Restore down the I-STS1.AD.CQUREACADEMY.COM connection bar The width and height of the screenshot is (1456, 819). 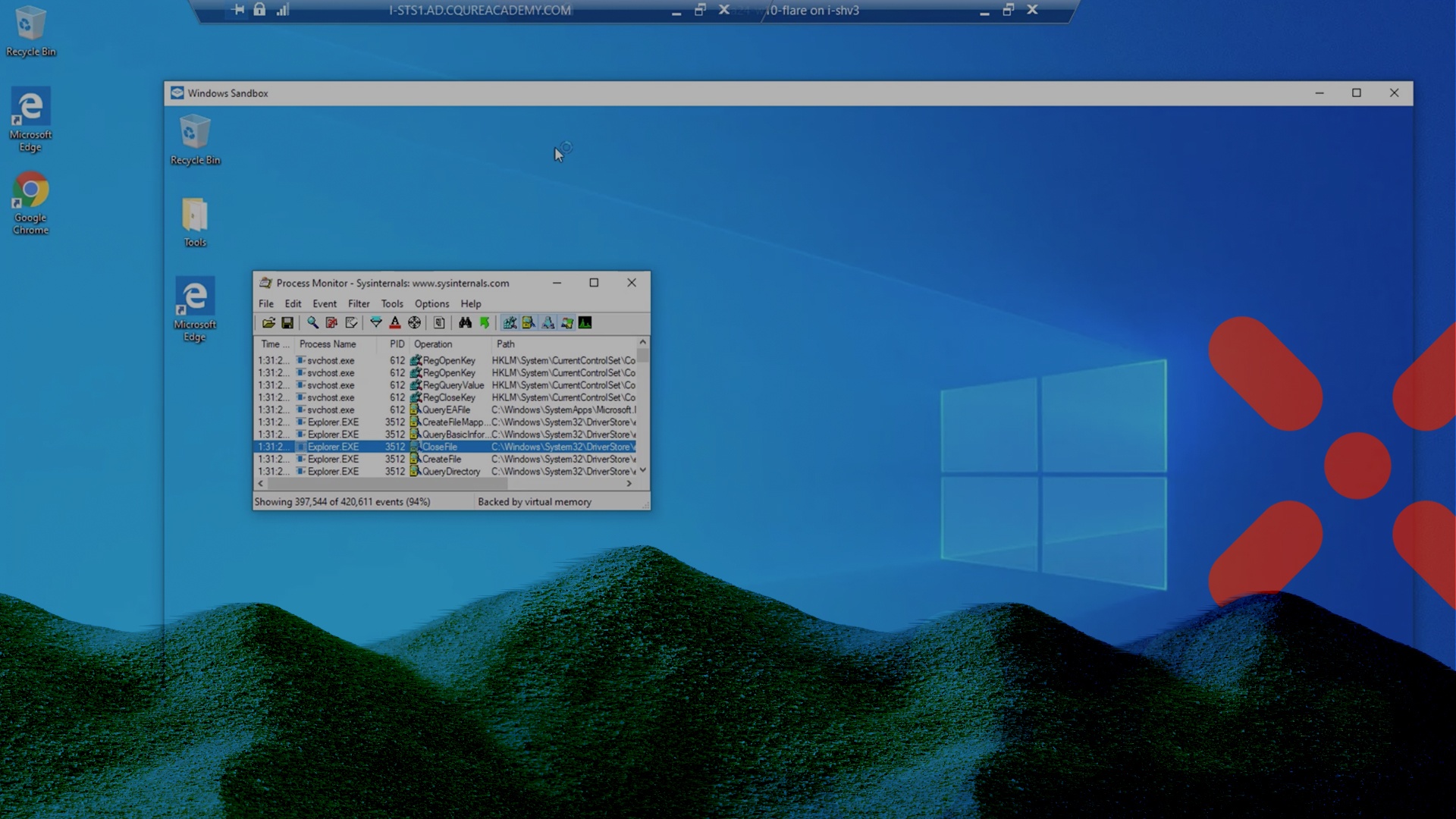700,10
